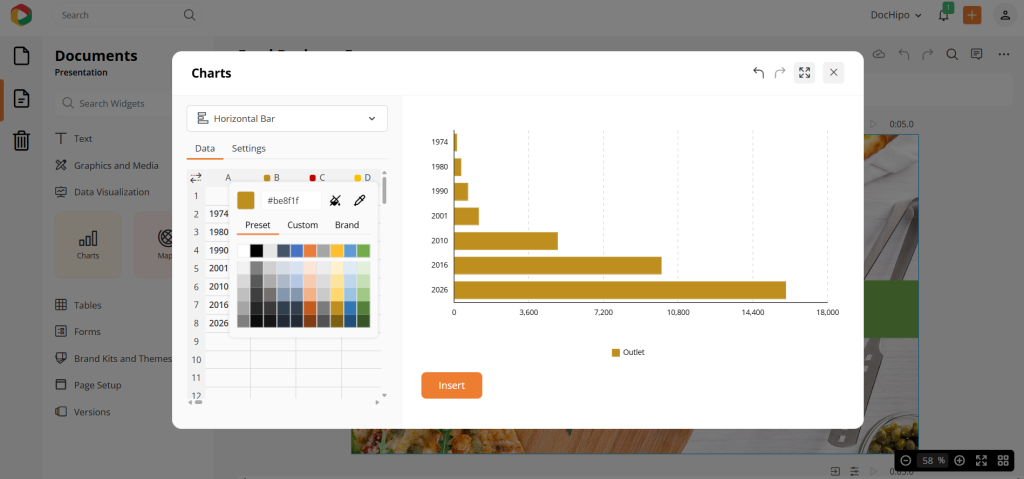Close the Charts dialog

[x=833, y=73]
